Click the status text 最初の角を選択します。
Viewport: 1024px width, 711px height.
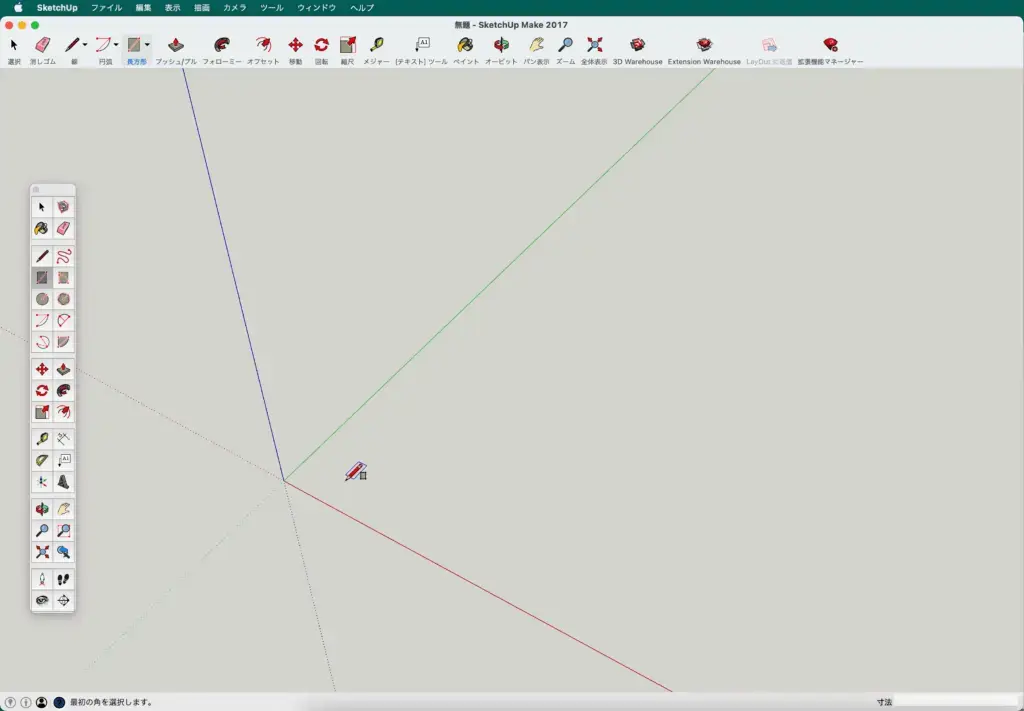(x=112, y=703)
